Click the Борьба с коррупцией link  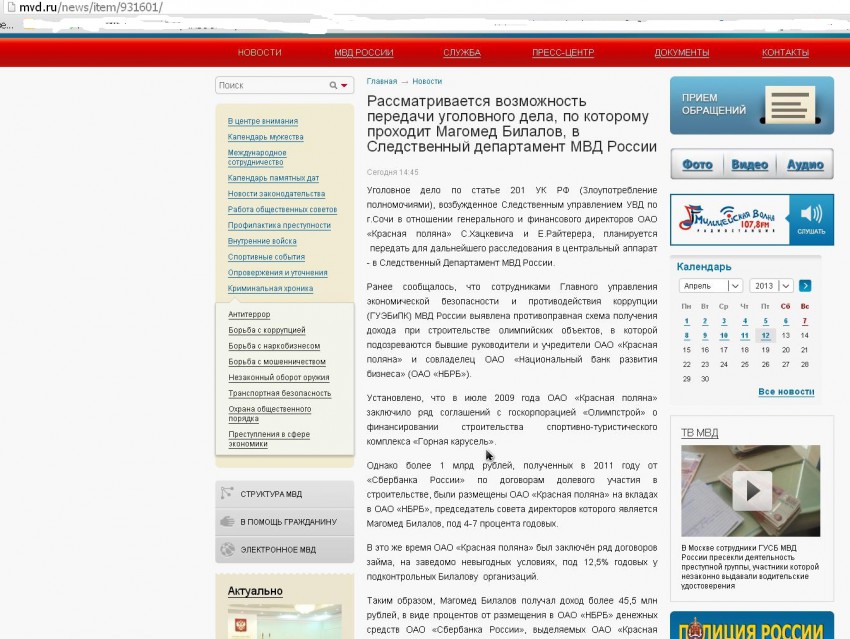(266, 330)
